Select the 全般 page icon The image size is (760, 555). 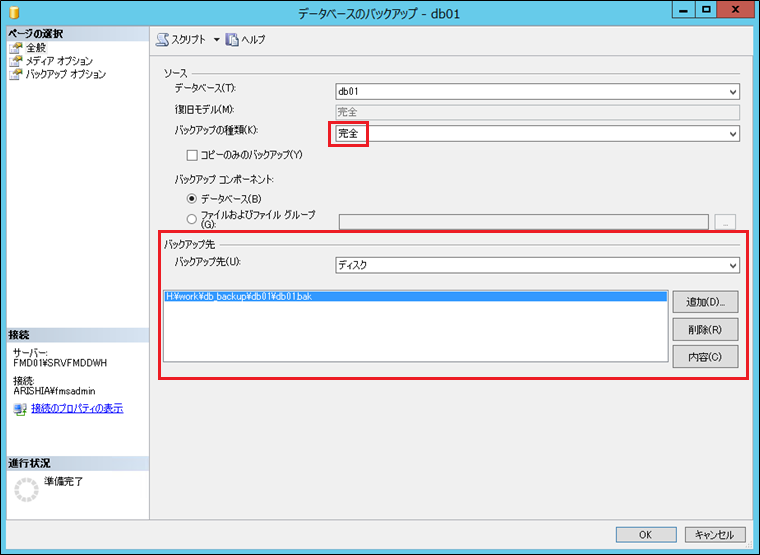click(x=16, y=48)
